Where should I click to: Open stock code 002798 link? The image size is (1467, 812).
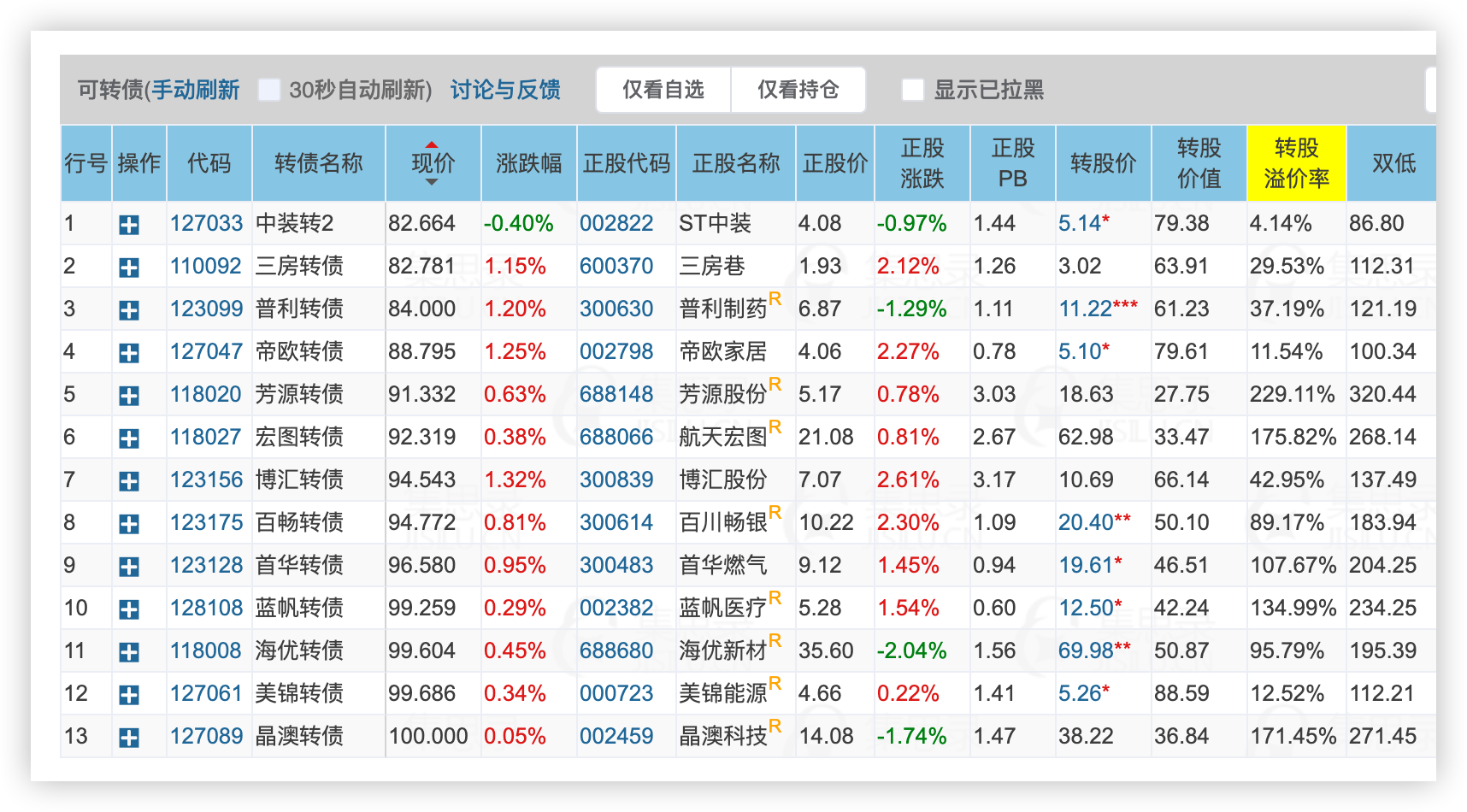point(616,352)
